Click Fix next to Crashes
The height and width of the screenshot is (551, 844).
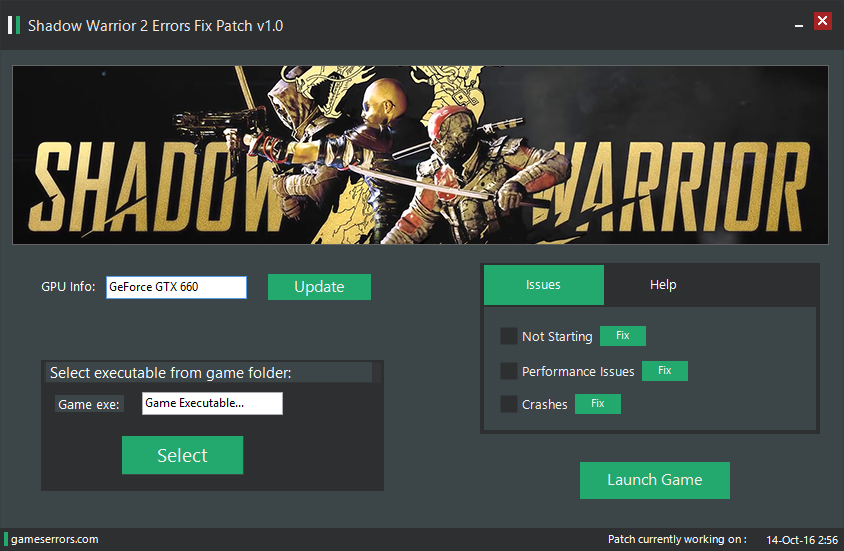click(597, 404)
